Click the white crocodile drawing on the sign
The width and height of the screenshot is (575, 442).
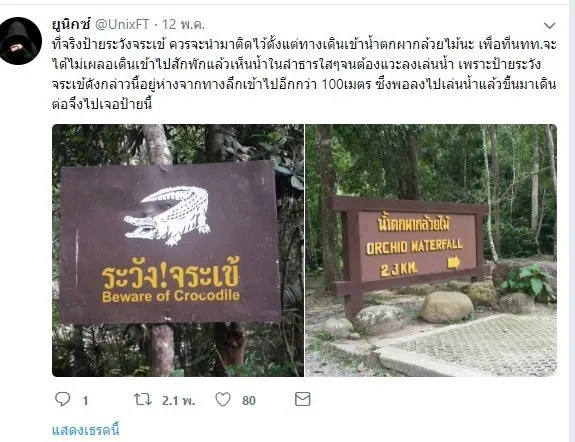pos(167,216)
